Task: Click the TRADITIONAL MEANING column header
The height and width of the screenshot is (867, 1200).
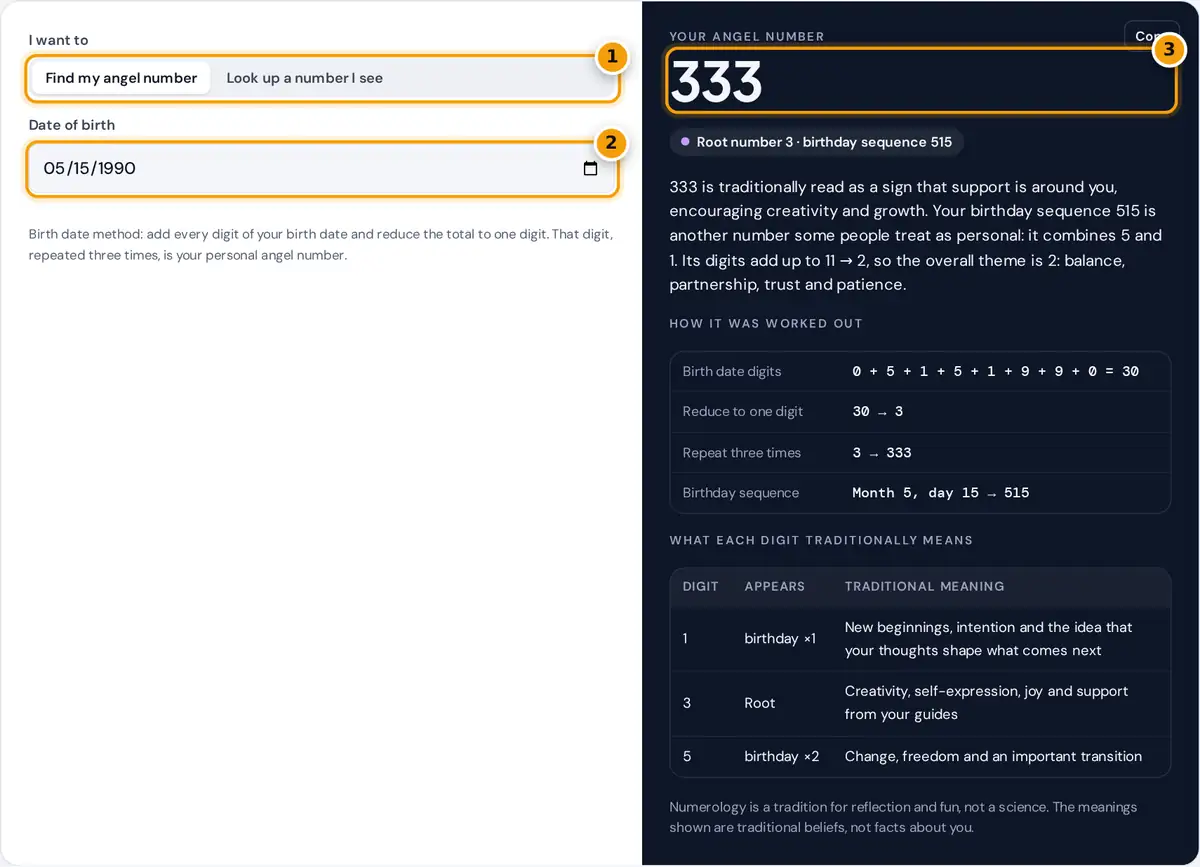Action: tap(925, 586)
